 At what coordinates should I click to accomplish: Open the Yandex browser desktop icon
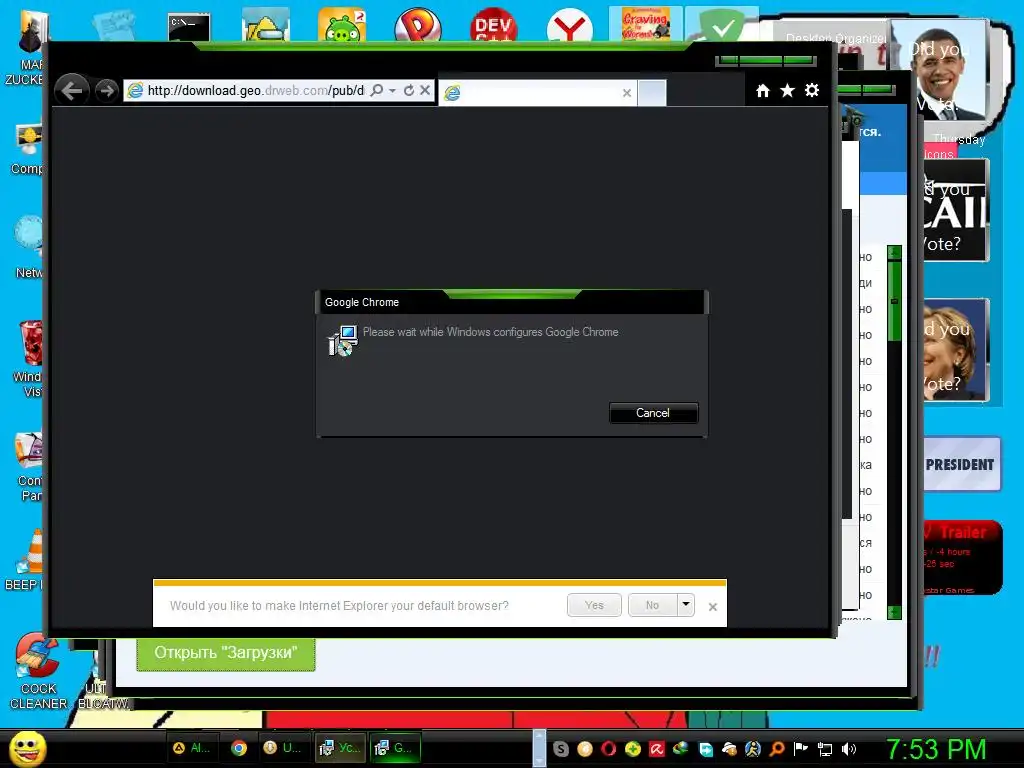(569, 26)
